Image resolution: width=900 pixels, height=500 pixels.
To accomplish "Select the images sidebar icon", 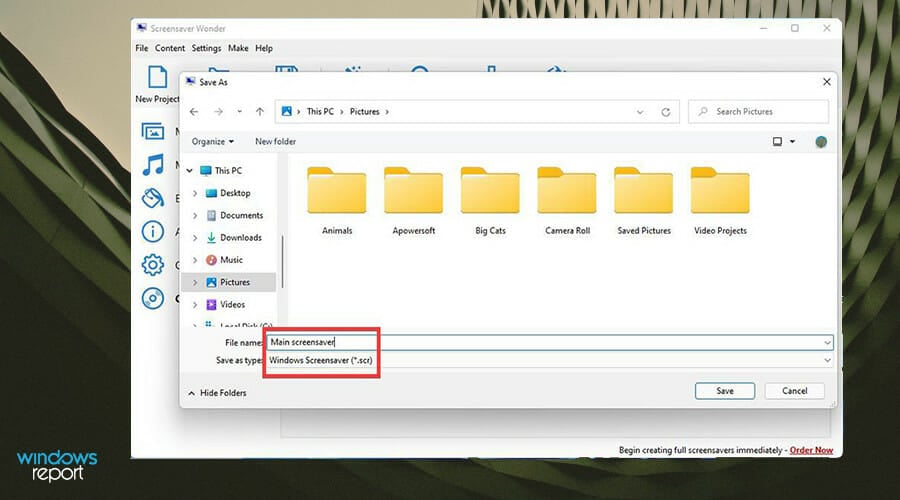I will click(x=153, y=132).
